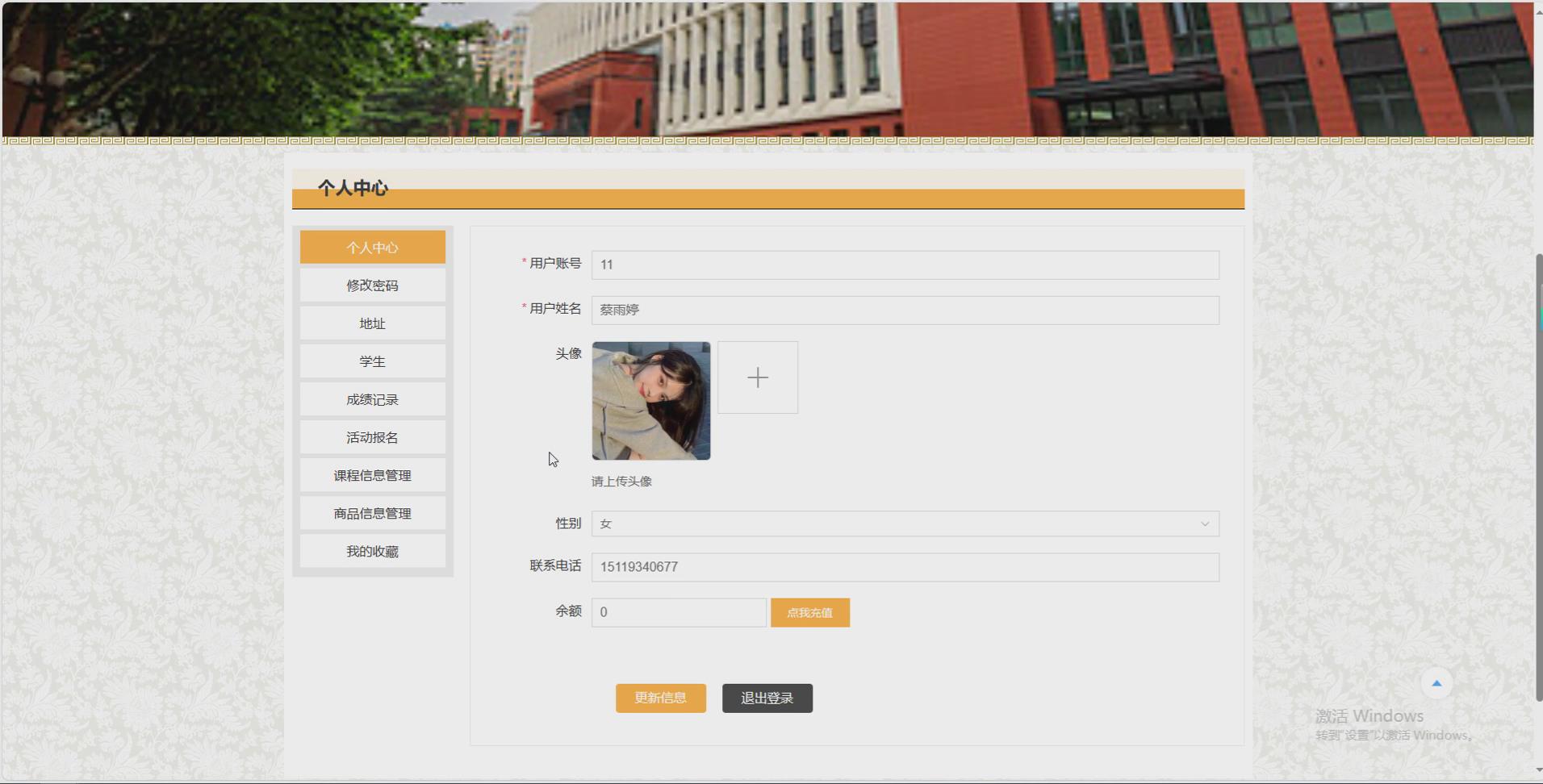Image resolution: width=1543 pixels, height=784 pixels.
Task: Click the 用户姓名 name input field
Action: pyautogui.click(x=904, y=310)
